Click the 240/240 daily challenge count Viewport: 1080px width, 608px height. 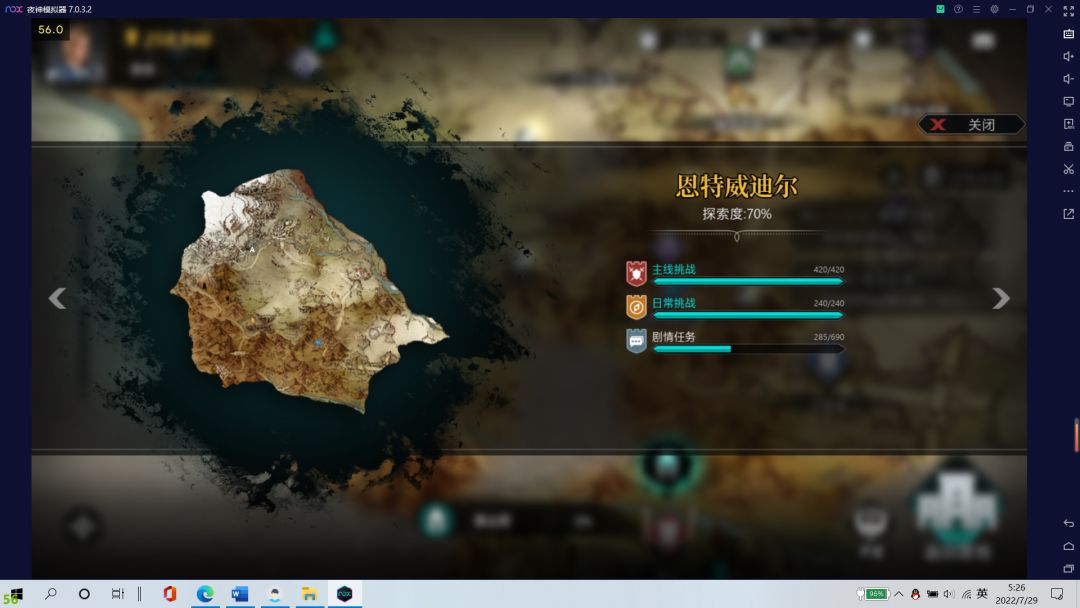[x=829, y=304]
